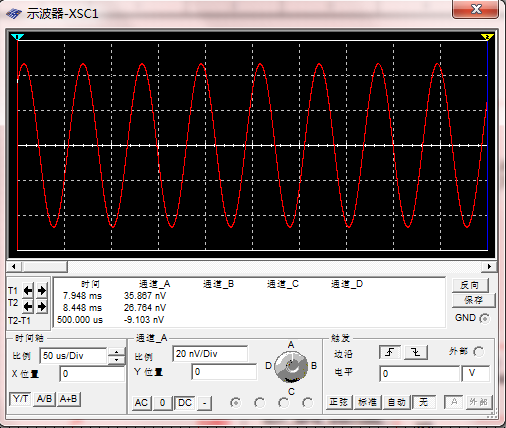506x428 pixels.
Task: Set channel A coupling to AC
Action: click(x=141, y=403)
